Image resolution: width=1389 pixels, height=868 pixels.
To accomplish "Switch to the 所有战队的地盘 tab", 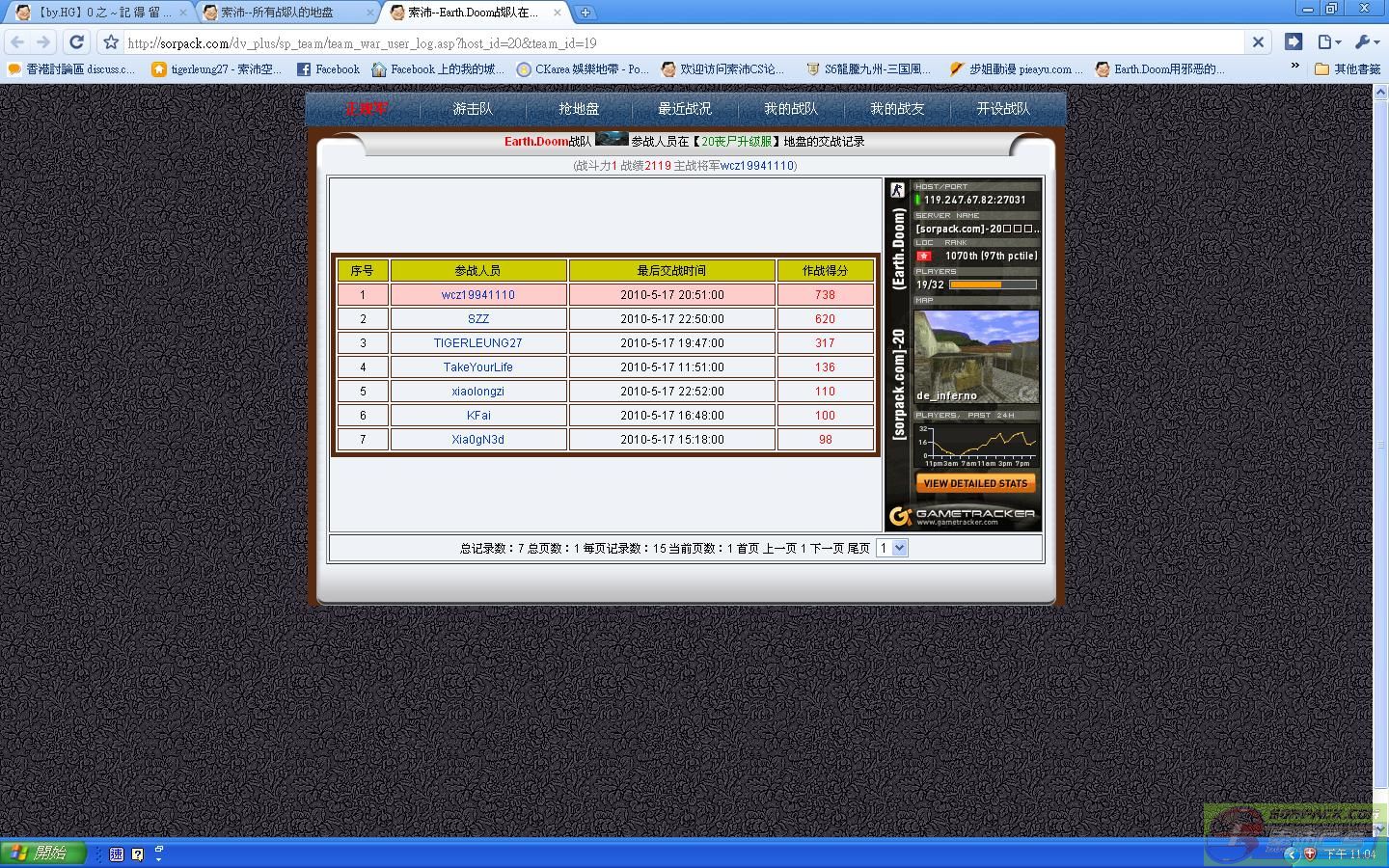I will click(x=285, y=13).
